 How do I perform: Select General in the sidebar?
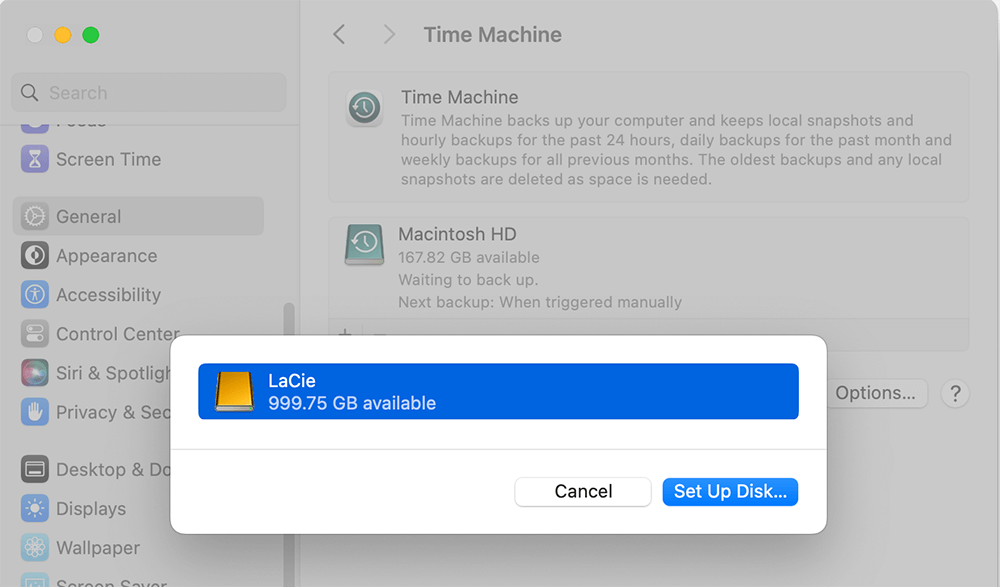137,216
